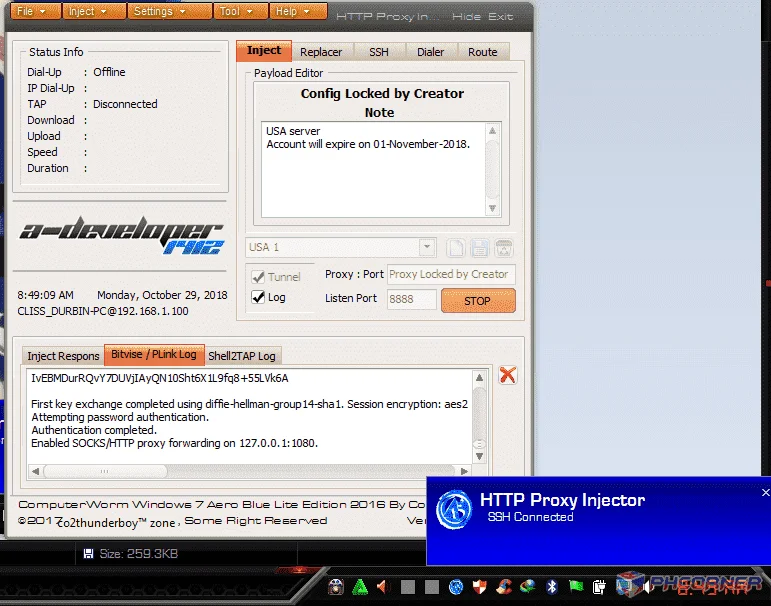Clear log with red X icon
Image resolution: width=771 pixels, height=606 pixels.
tap(507, 375)
